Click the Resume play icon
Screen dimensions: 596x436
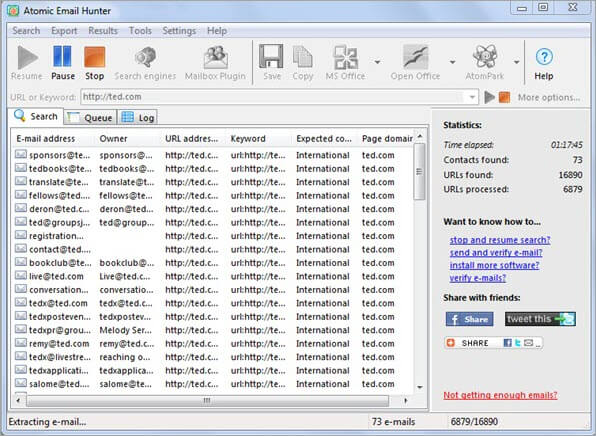tap(27, 57)
